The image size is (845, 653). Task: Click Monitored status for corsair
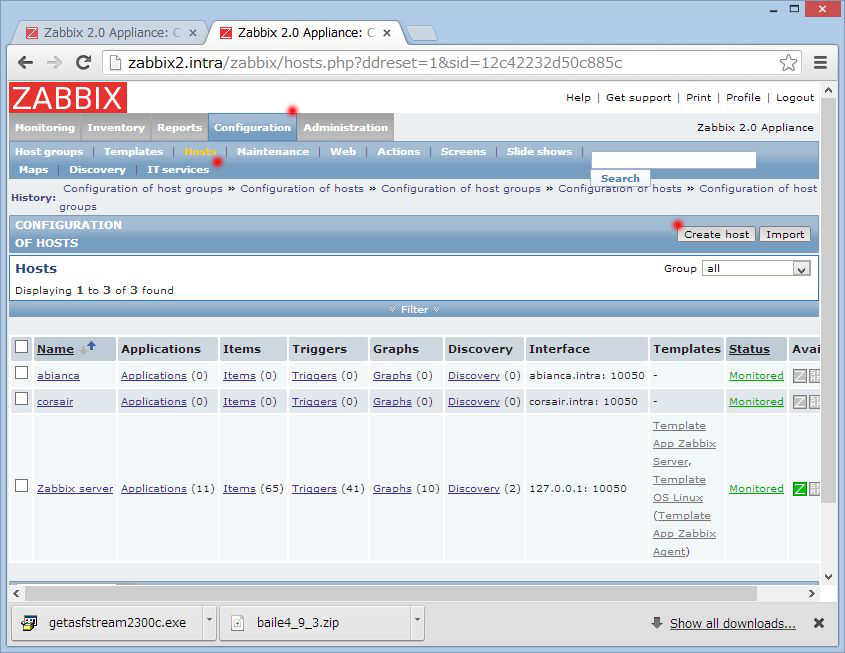pos(756,401)
